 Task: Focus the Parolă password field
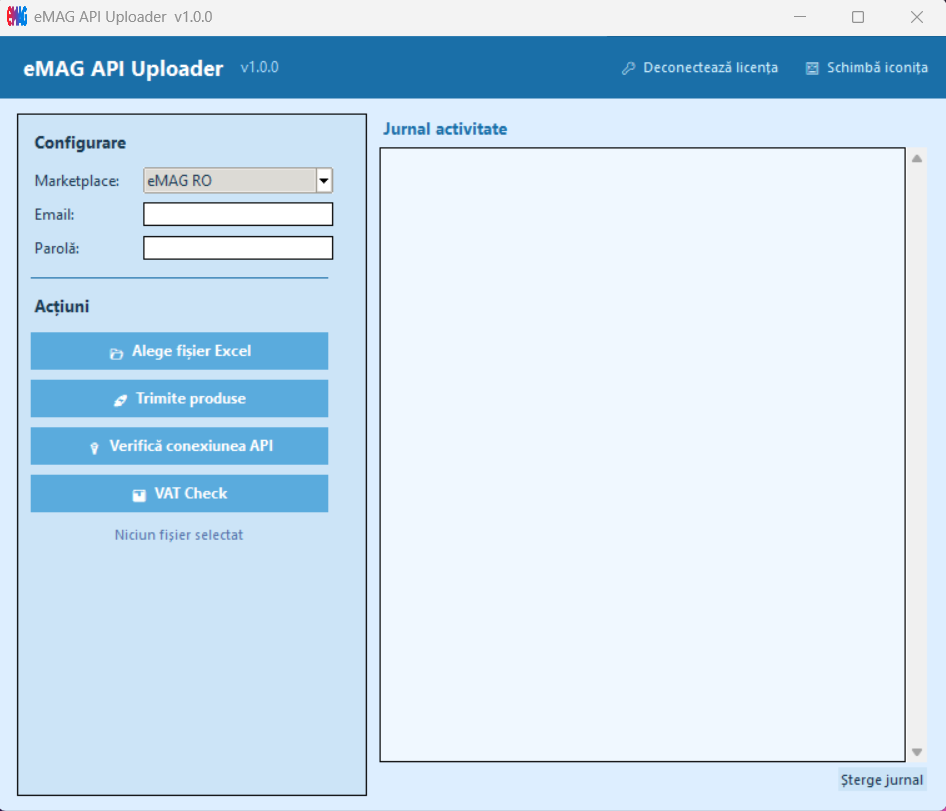[x=238, y=248]
